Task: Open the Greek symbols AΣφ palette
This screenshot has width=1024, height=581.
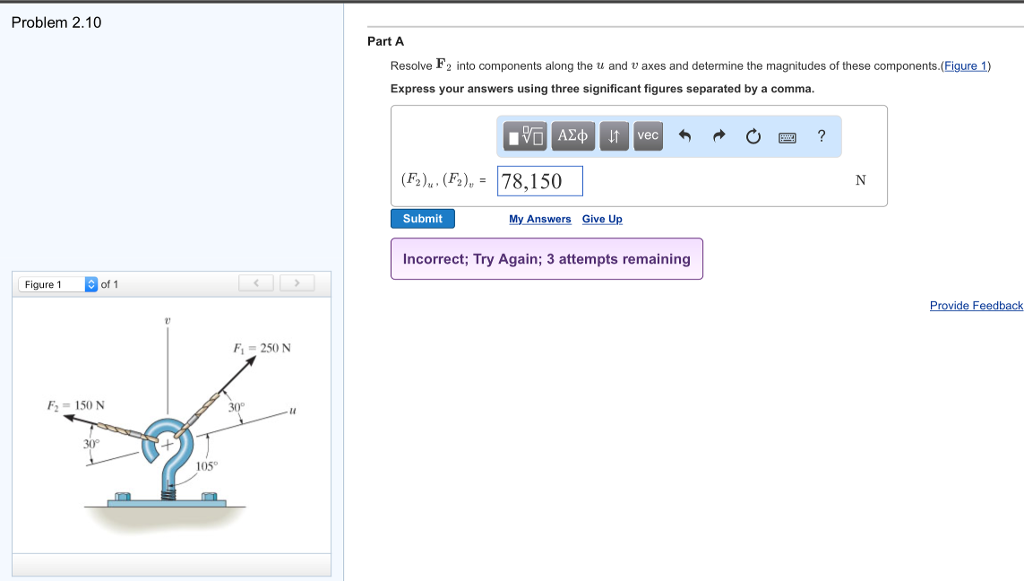Action: [572, 136]
